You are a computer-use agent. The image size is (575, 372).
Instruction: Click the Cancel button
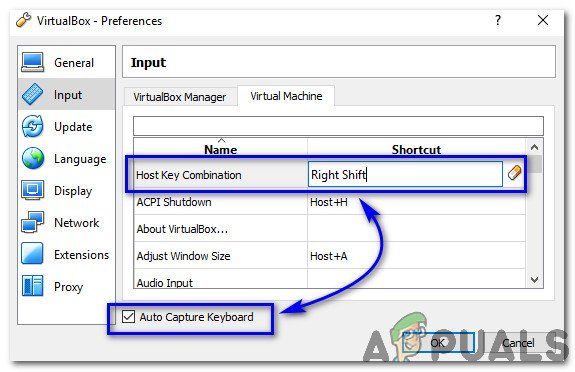tap(518, 343)
